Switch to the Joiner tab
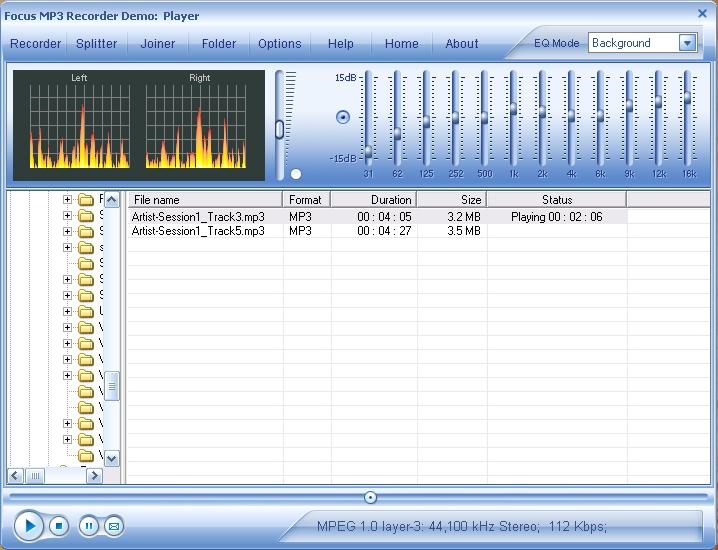This screenshot has width=718, height=550. (x=158, y=44)
